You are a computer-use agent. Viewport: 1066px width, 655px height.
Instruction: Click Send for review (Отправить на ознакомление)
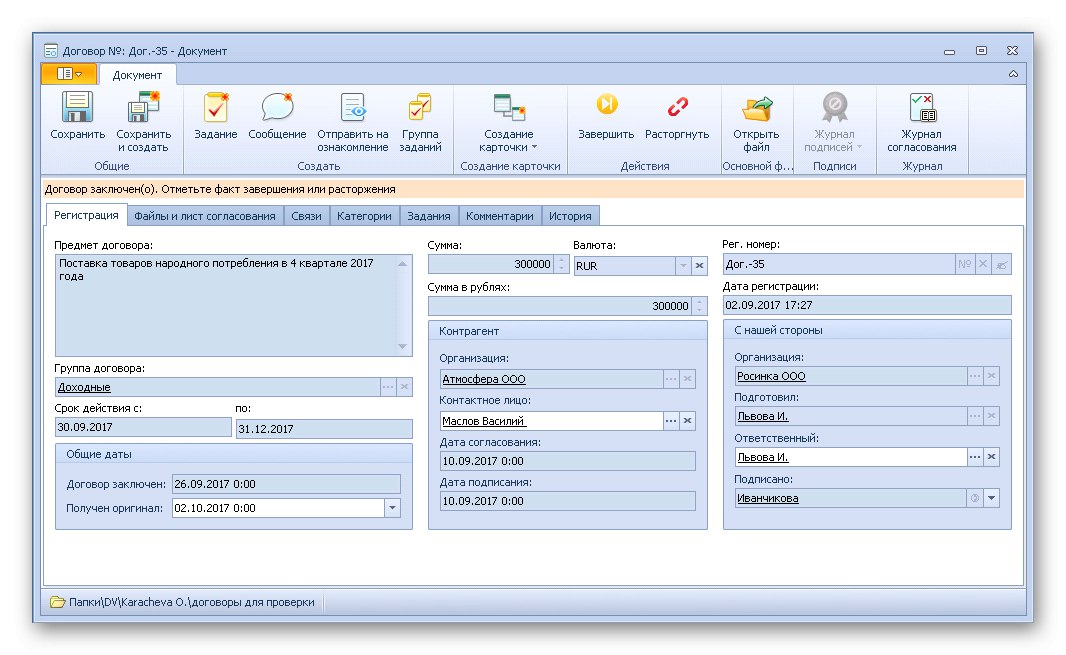click(352, 108)
